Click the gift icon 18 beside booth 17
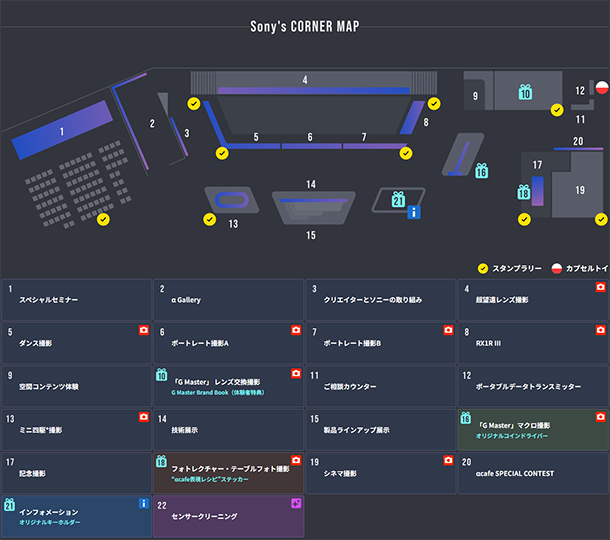Image resolution: width=610 pixels, height=540 pixels. tap(523, 192)
